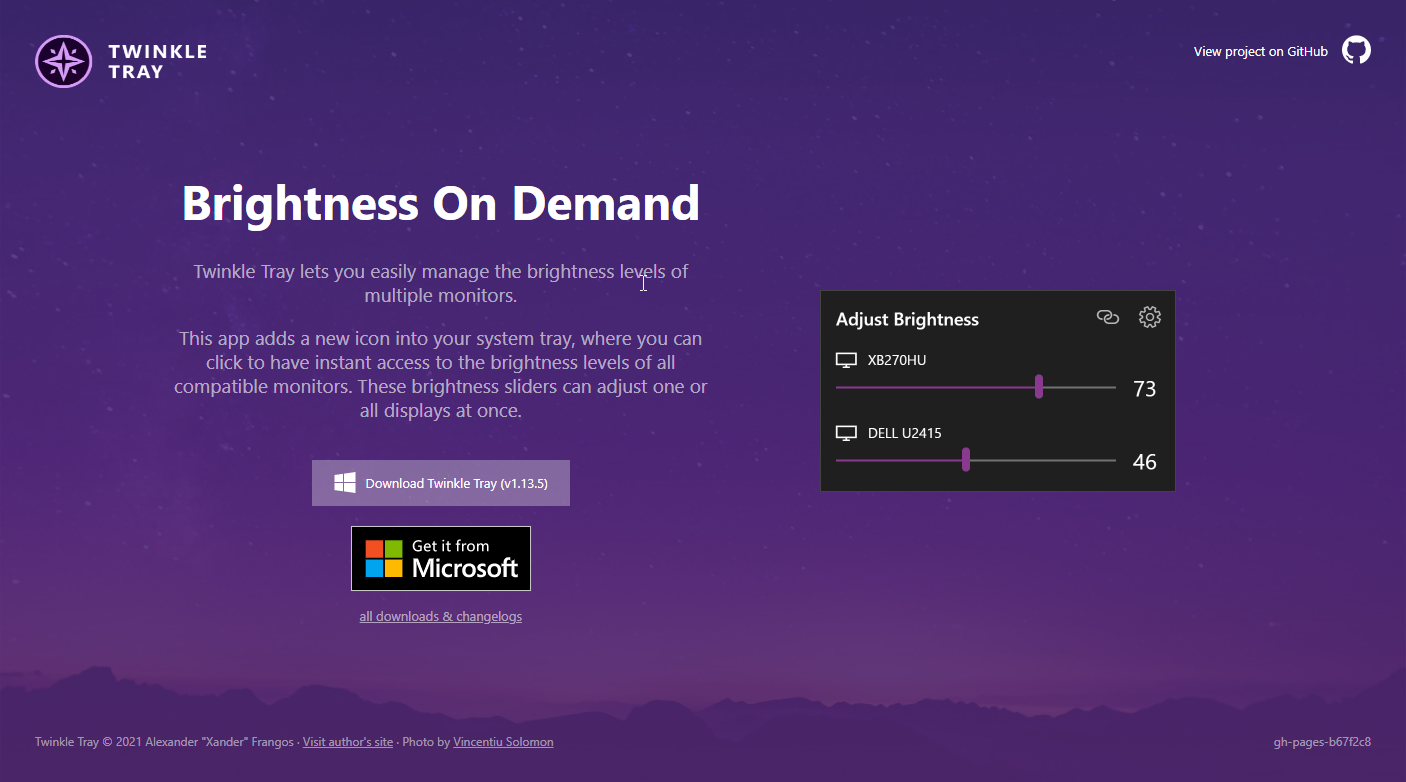The width and height of the screenshot is (1406, 782).
Task: Click the DELL U2415 brightness slider handle
Action: [965, 460]
